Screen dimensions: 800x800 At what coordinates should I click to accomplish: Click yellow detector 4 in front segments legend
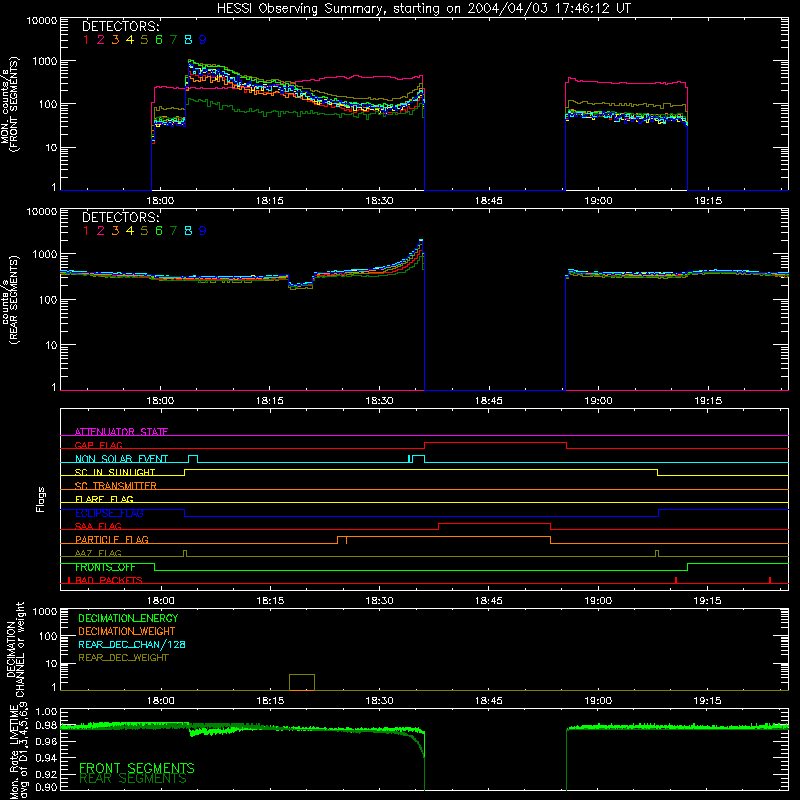[x=130, y=40]
